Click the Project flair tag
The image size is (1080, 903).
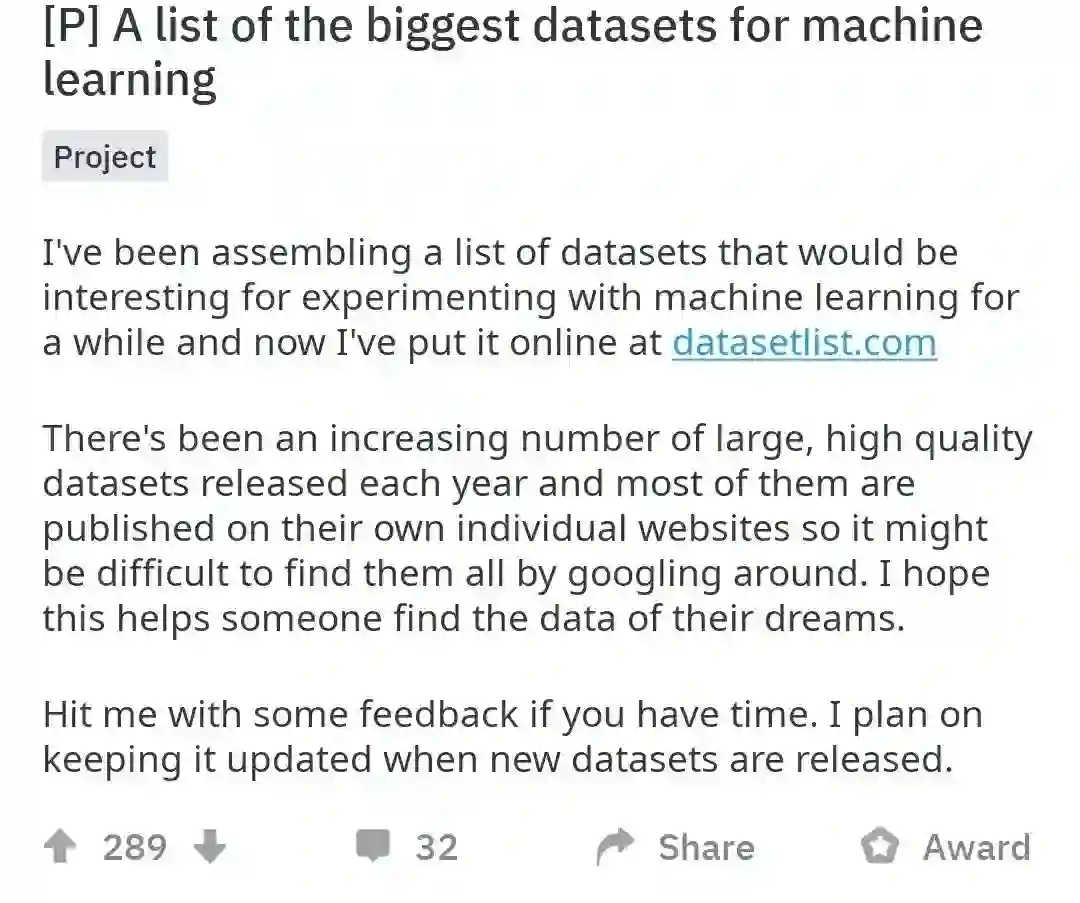click(x=105, y=158)
